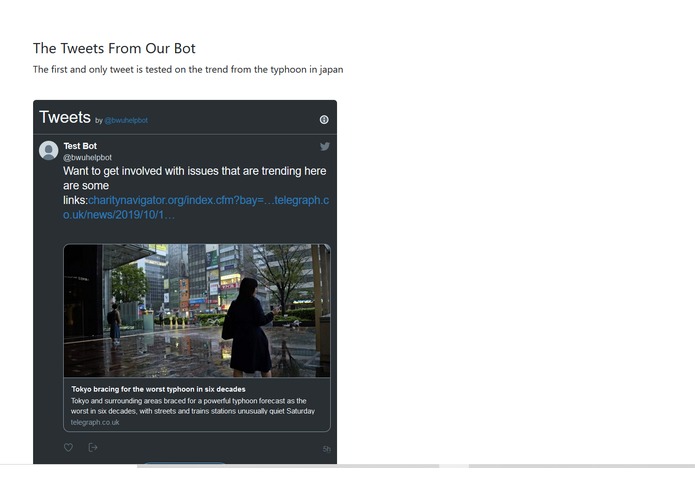Open the telegraph.co.uk news link in tweet text
Image resolution: width=695 pixels, height=494 pixels.
196,207
